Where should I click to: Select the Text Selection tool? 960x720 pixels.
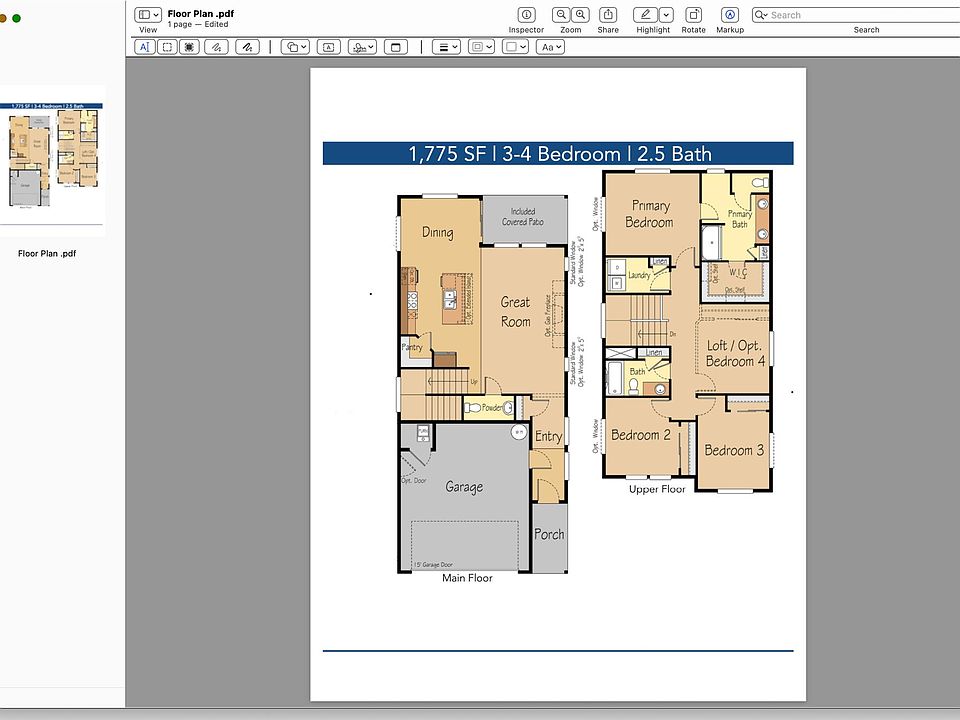[x=144, y=47]
